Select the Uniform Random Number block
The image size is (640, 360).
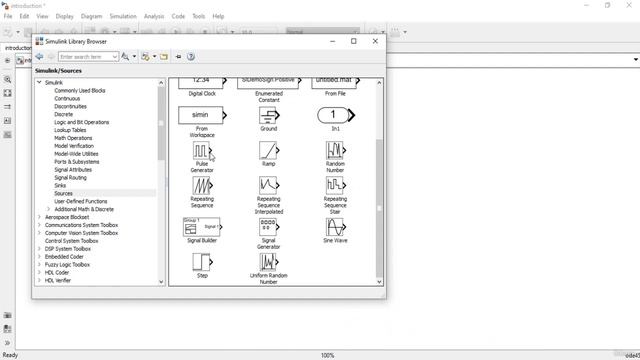(x=269, y=262)
